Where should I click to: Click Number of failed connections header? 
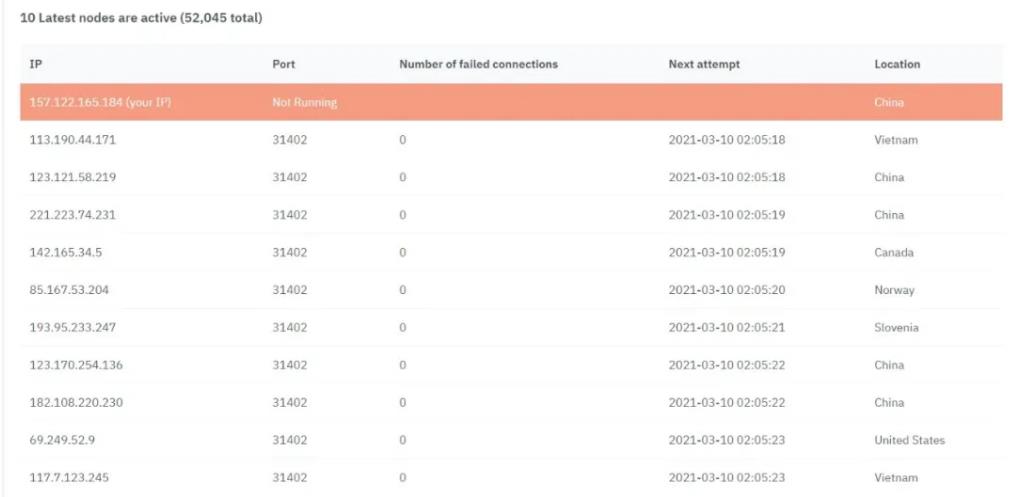pos(478,64)
